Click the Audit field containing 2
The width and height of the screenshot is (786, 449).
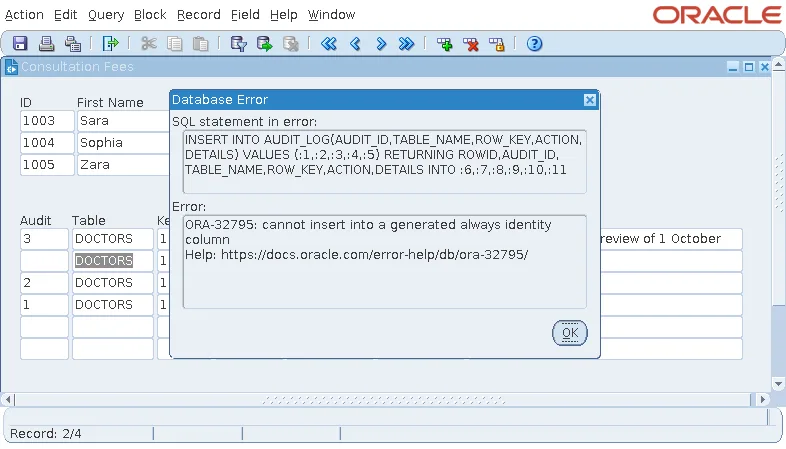click(x=44, y=283)
